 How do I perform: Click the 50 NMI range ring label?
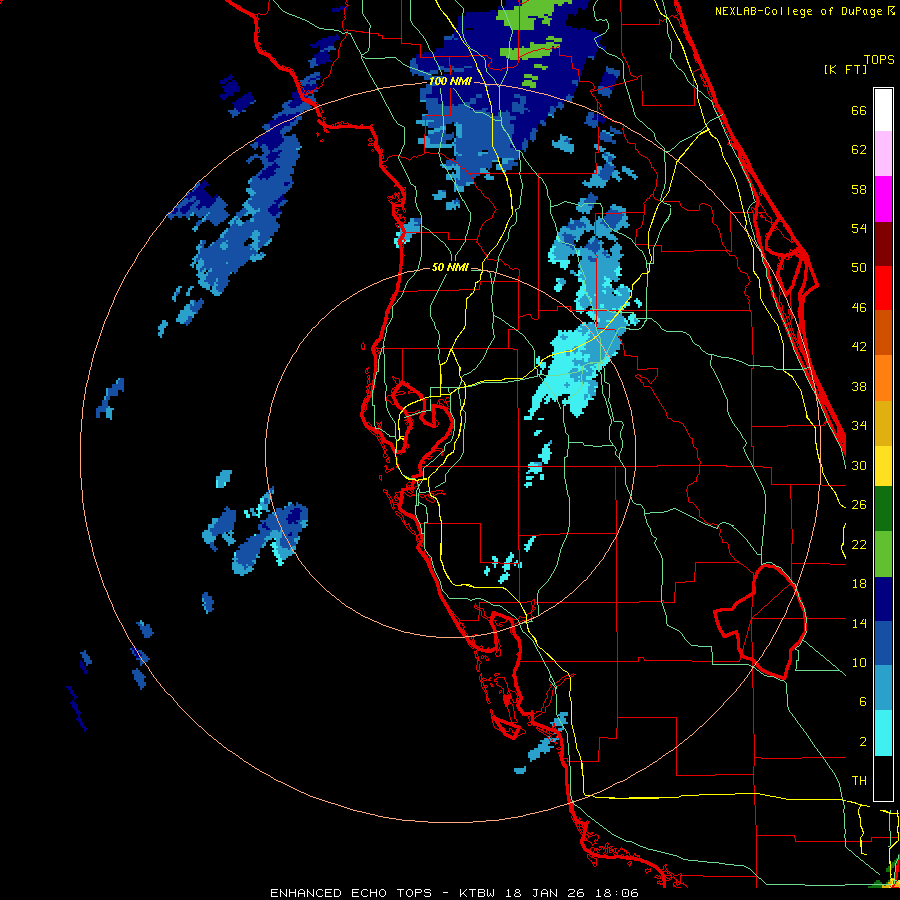[x=450, y=267]
